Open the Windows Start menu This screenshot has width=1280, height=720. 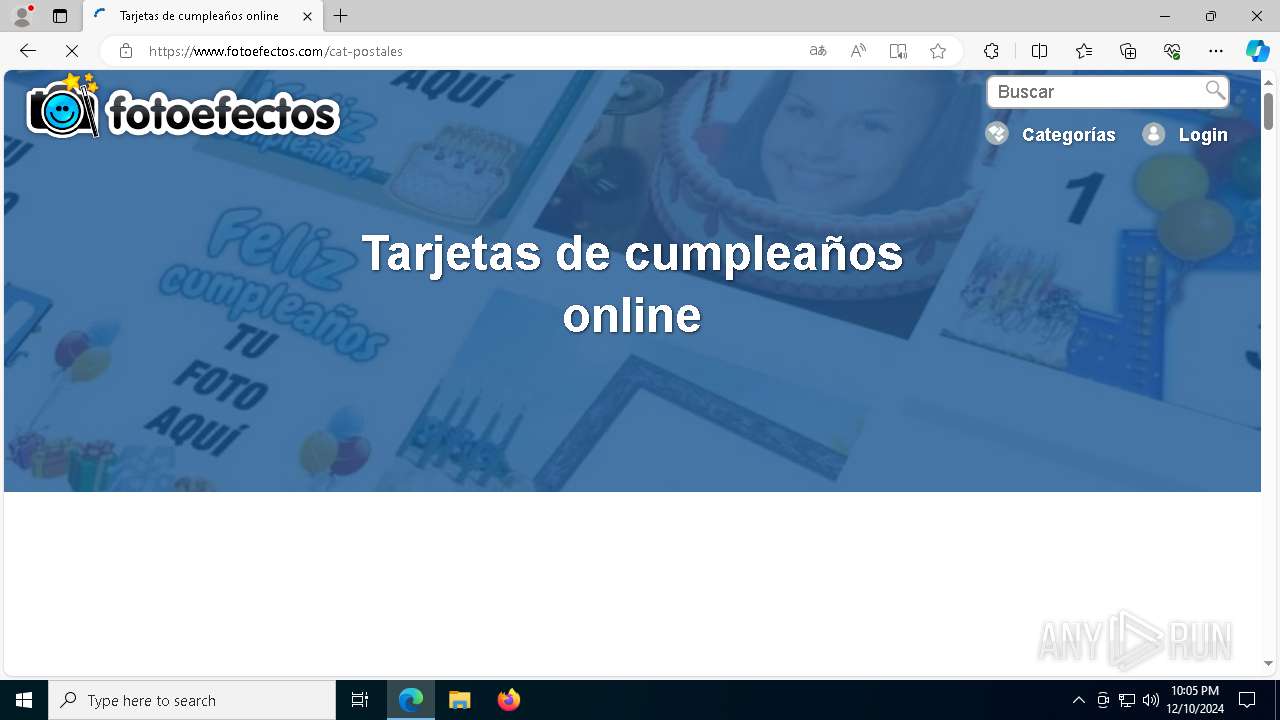(24, 700)
